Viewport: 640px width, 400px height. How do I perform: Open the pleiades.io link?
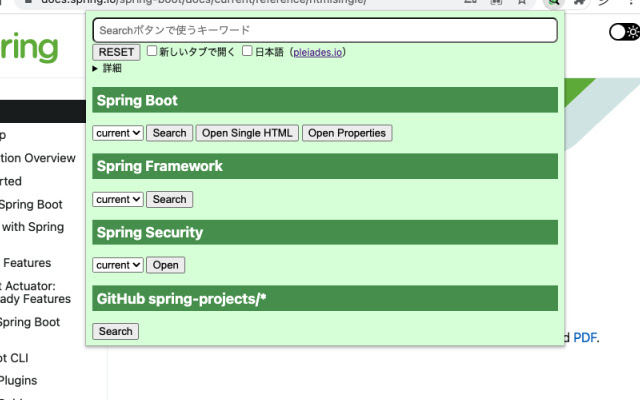click(x=318, y=52)
